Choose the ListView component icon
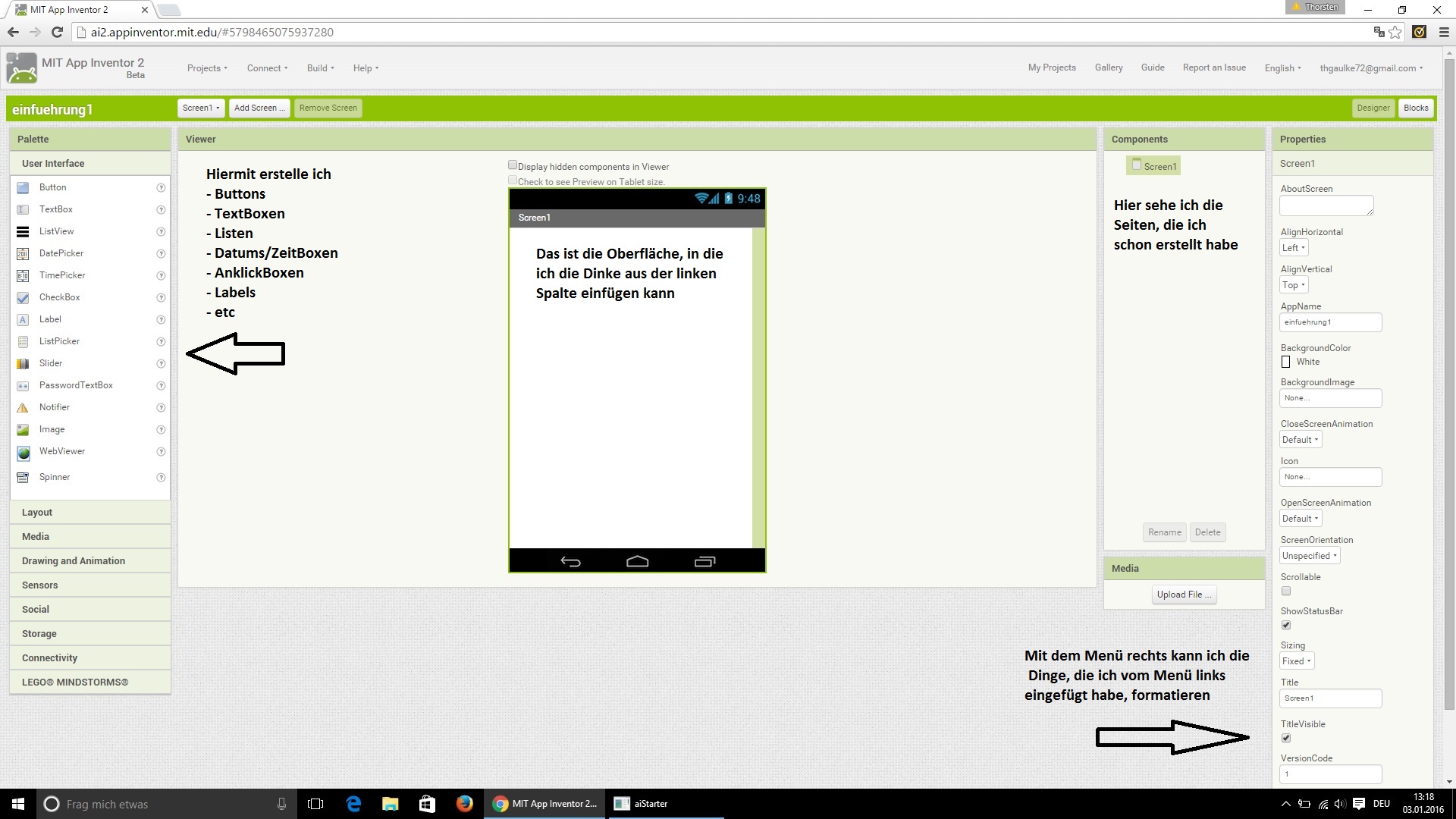This screenshot has width=1456, height=819. [23, 231]
